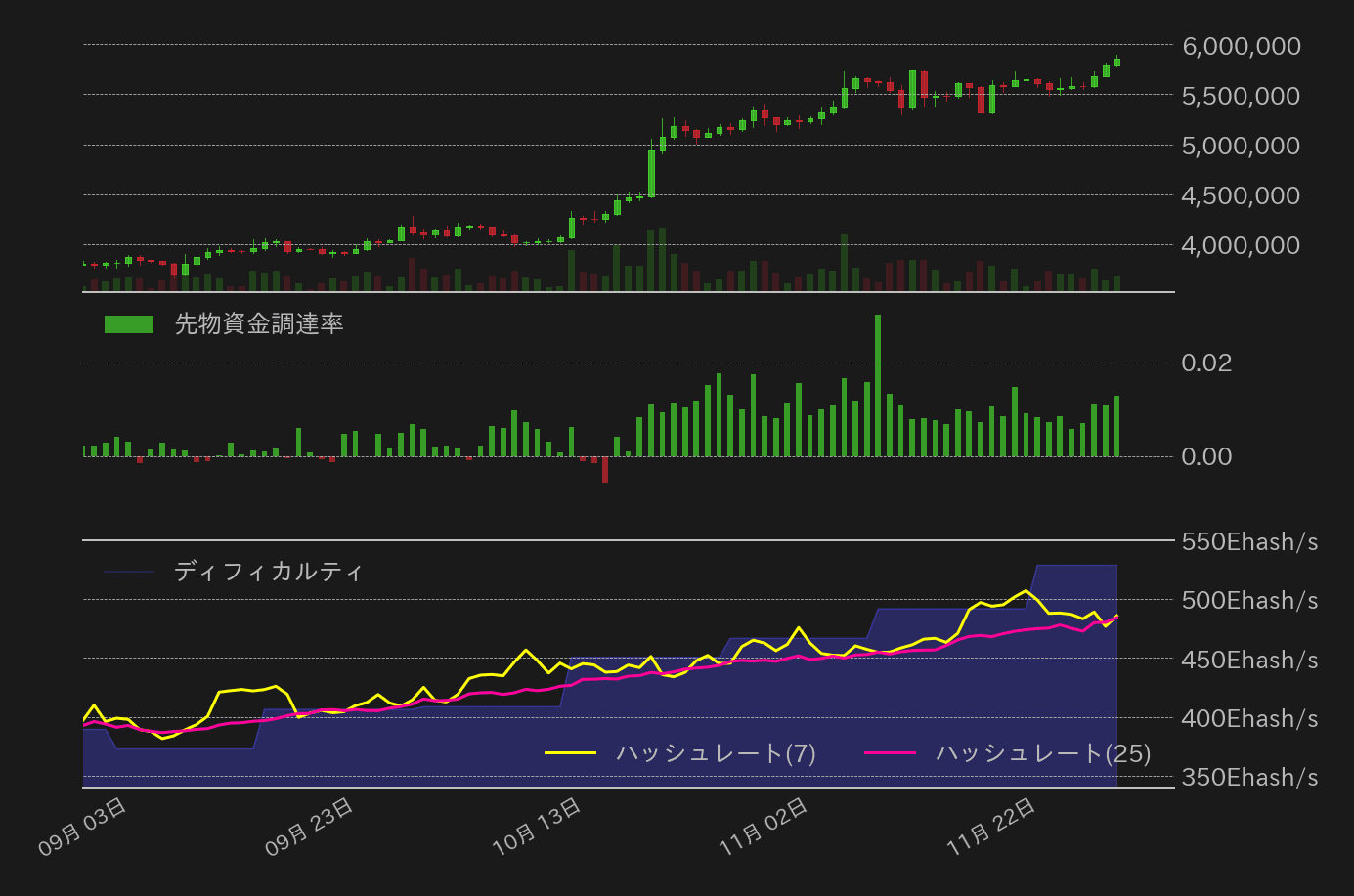Click the 09月 23日 date label

pyautogui.click(x=310, y=827)
